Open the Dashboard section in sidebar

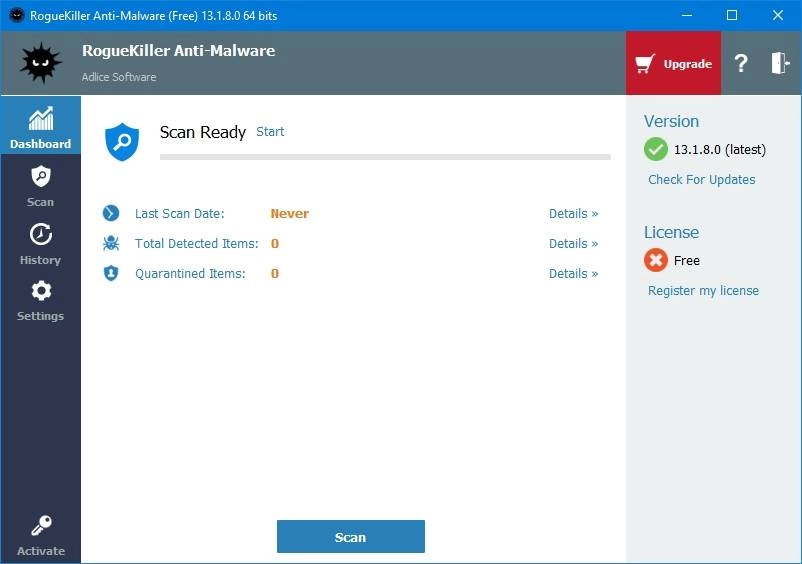point(40,125)
